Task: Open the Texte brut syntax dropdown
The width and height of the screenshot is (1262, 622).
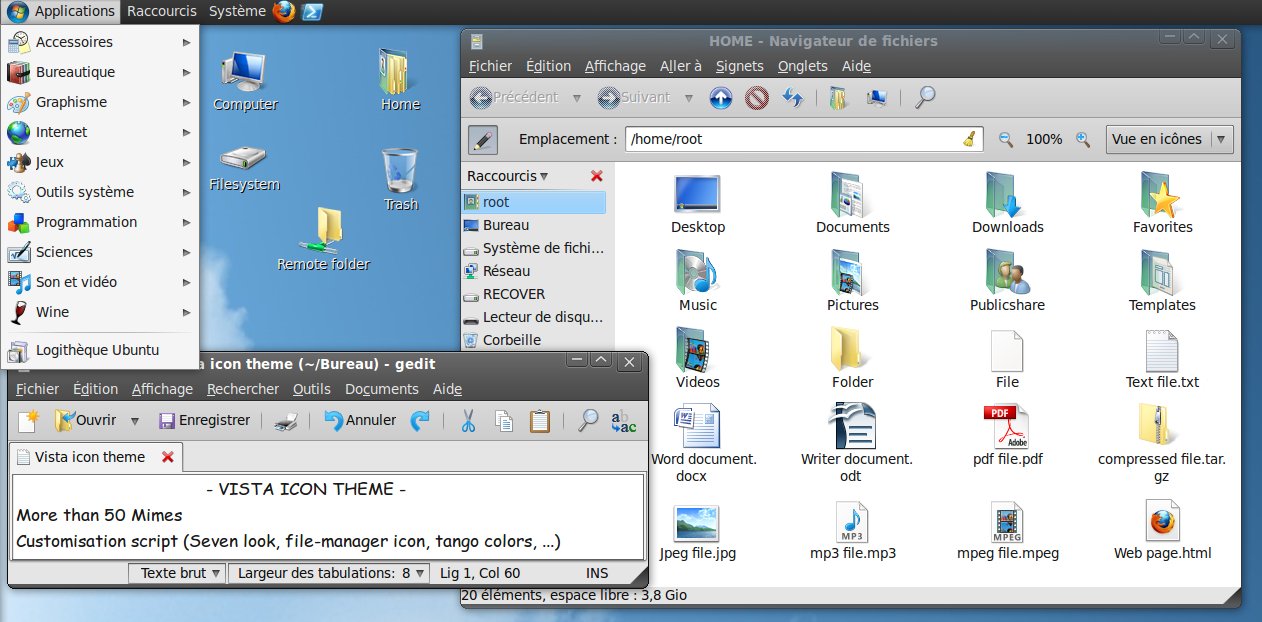Action: point(177,573)
